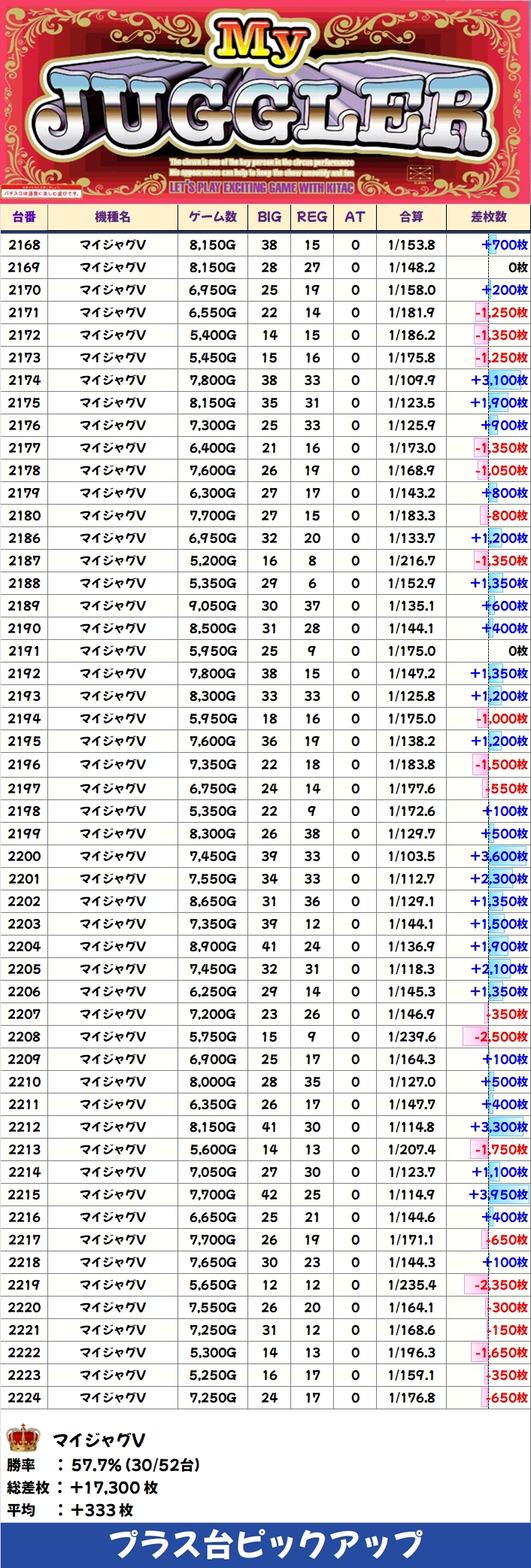Click the AT column header
This screenshot has height=1568, width=531.
coord(355,217)
